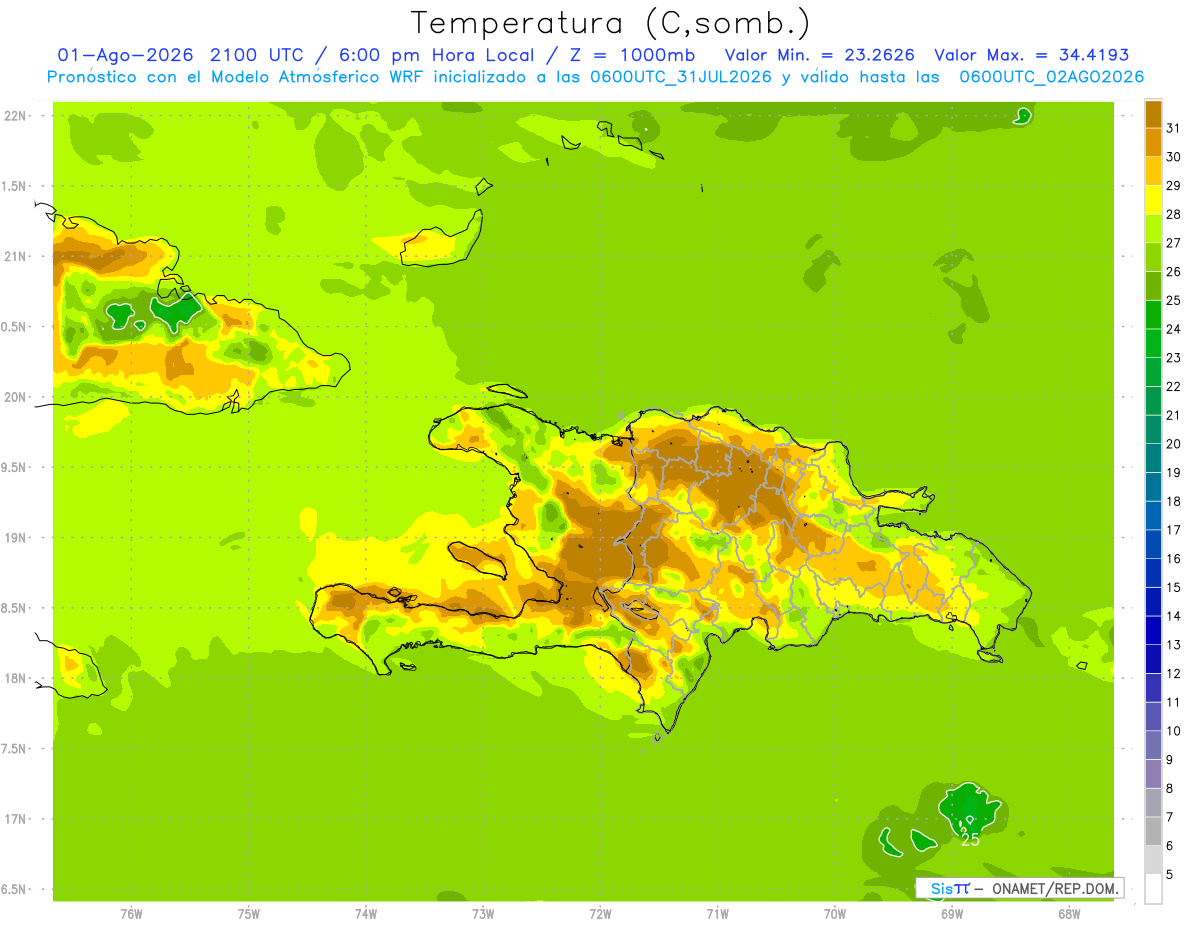1200x927 pixels.
Task: Click legend value 5 on the color scale
Action: coord(1170,875)
